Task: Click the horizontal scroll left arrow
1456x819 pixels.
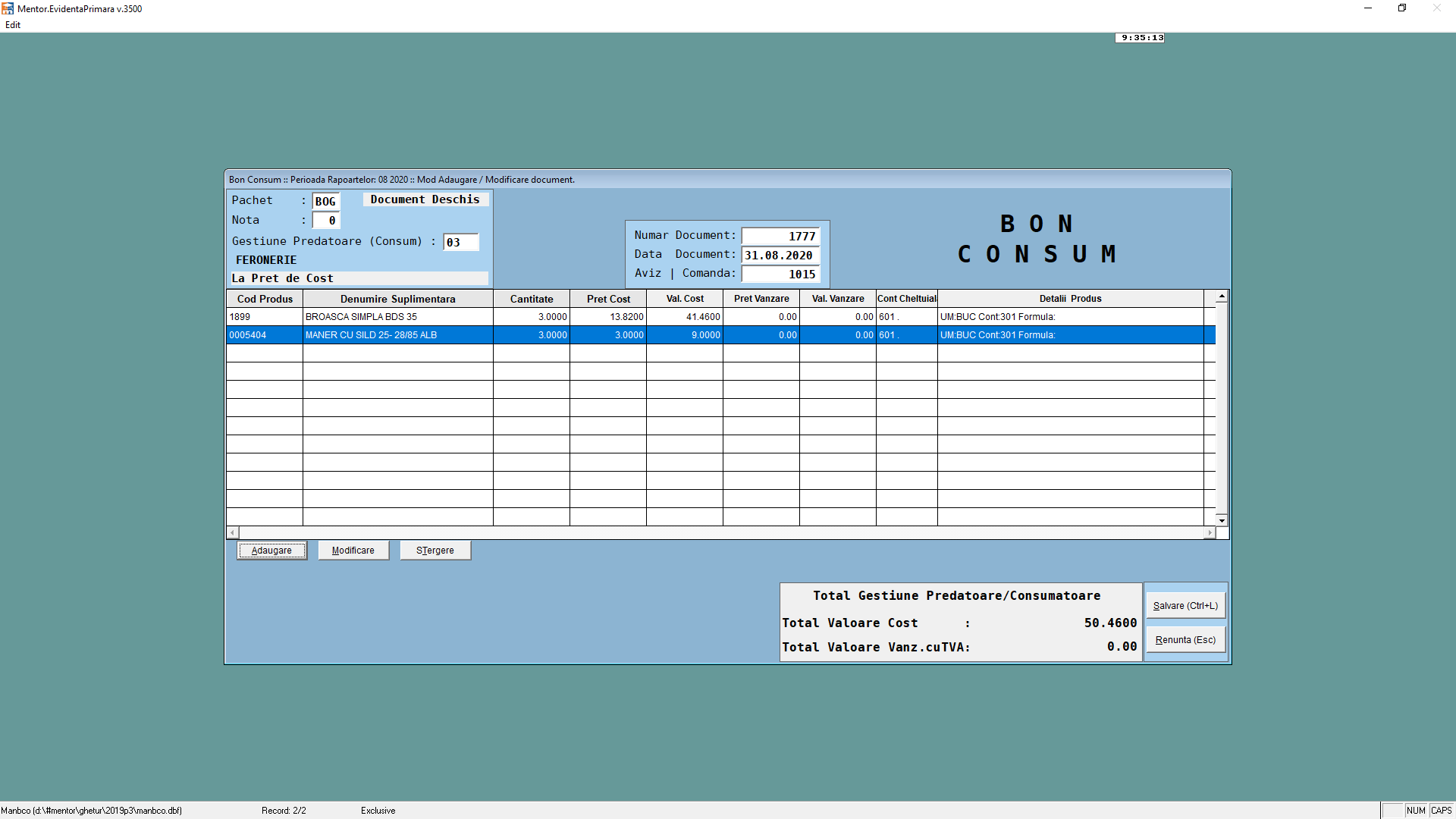Action: coord(233,533)
